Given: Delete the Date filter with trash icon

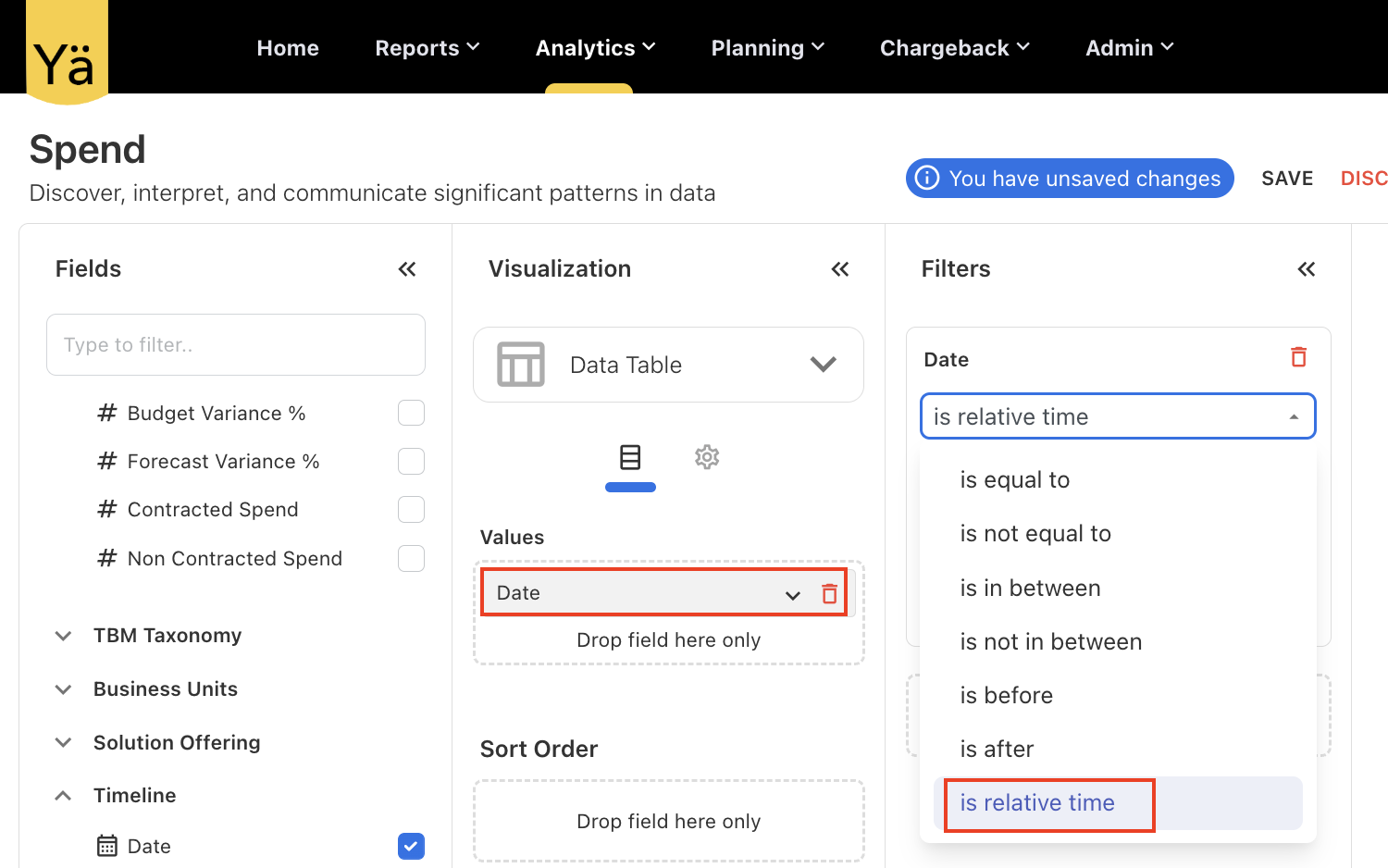Looking at the screenshot, I should [1298, 357].
